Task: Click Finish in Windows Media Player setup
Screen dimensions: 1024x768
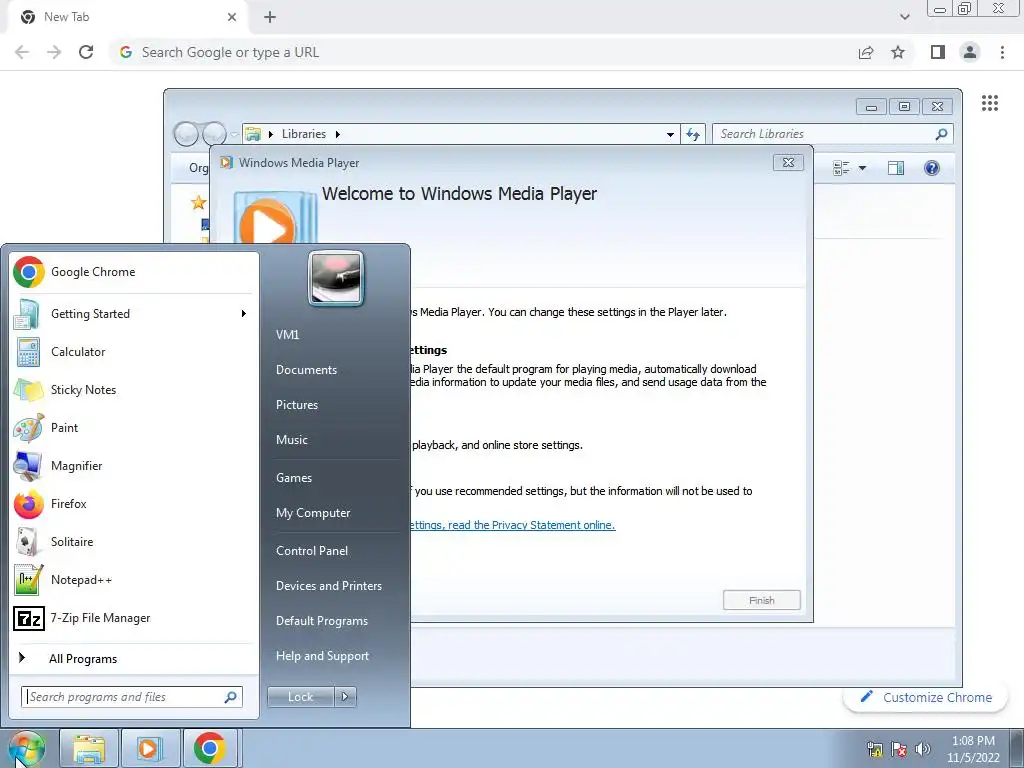Action: point(761,600)
